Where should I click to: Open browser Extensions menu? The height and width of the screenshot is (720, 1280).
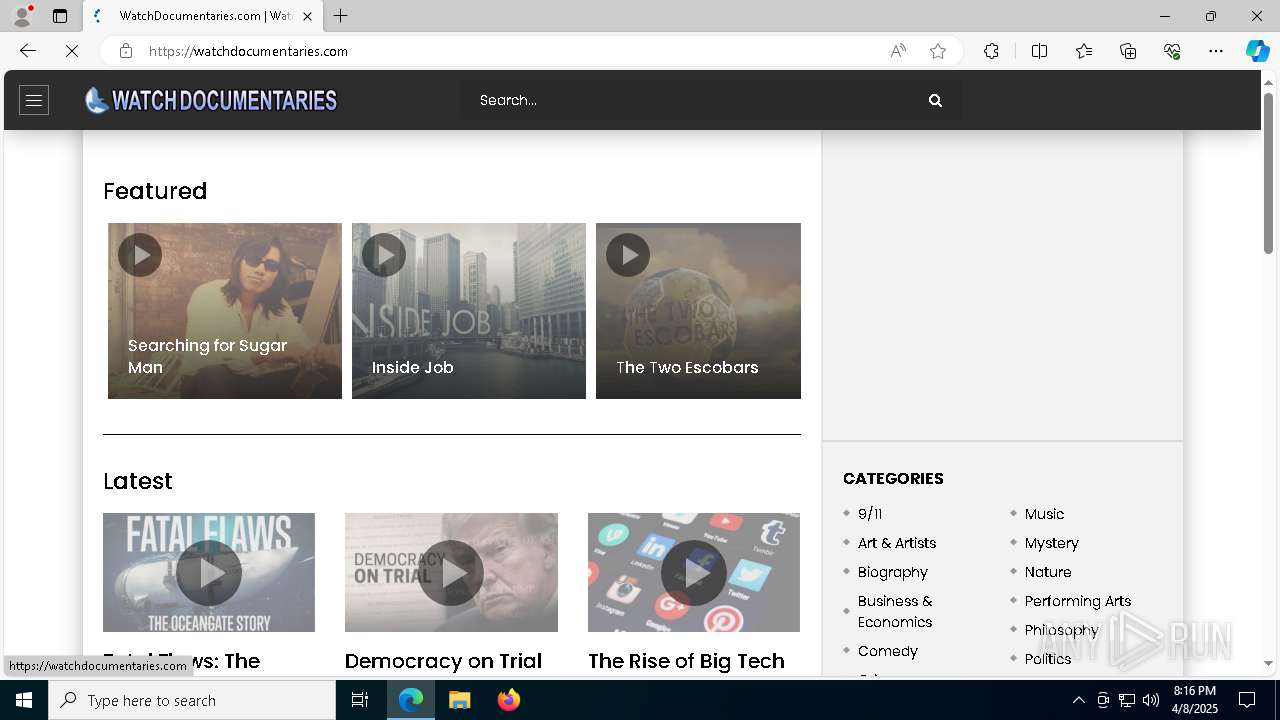991,51
